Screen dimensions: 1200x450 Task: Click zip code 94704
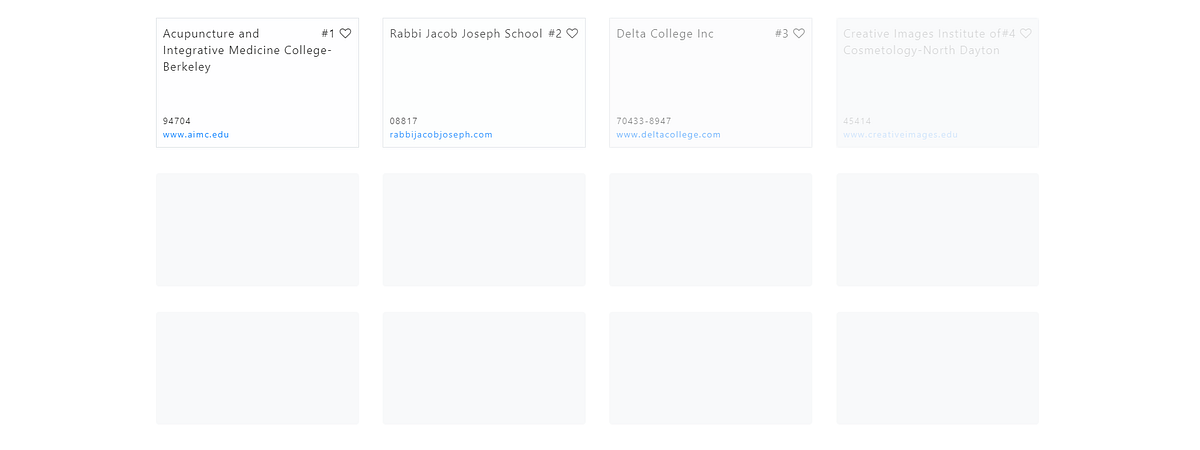tap(176, 121)
